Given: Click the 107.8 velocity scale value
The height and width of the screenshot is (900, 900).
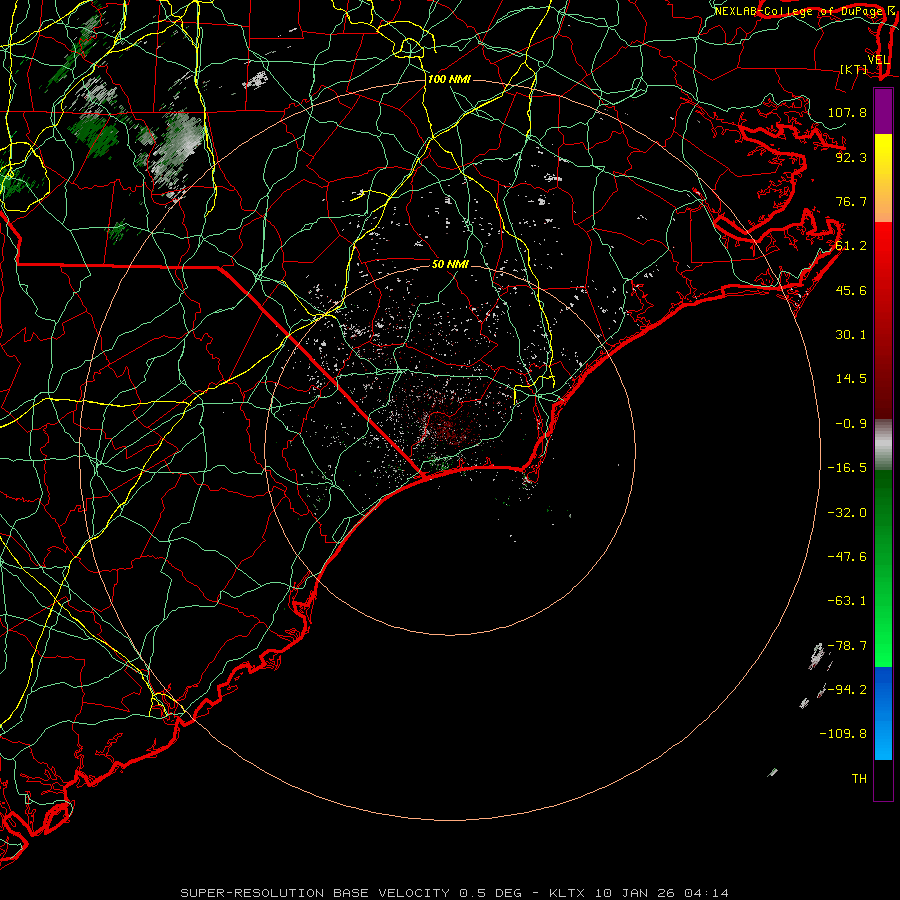Looking at the screenshot, I should coord(847,112).
